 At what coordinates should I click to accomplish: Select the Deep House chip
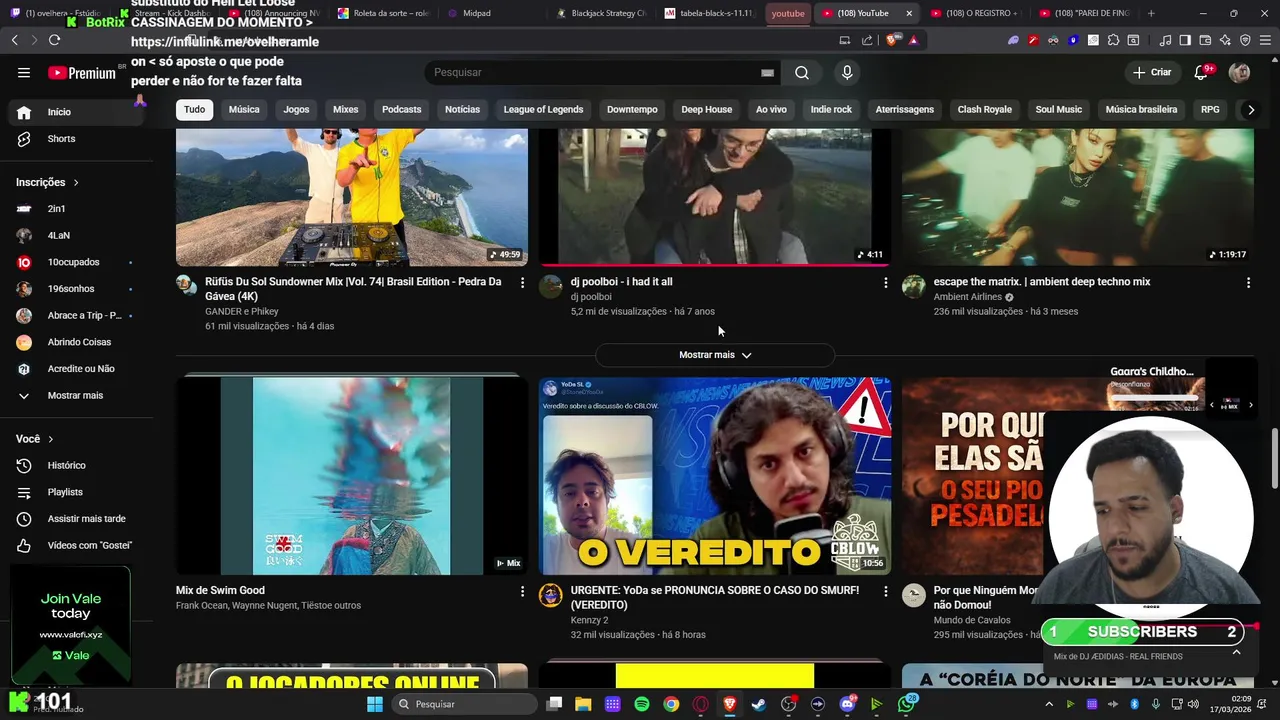pos(707,109)
